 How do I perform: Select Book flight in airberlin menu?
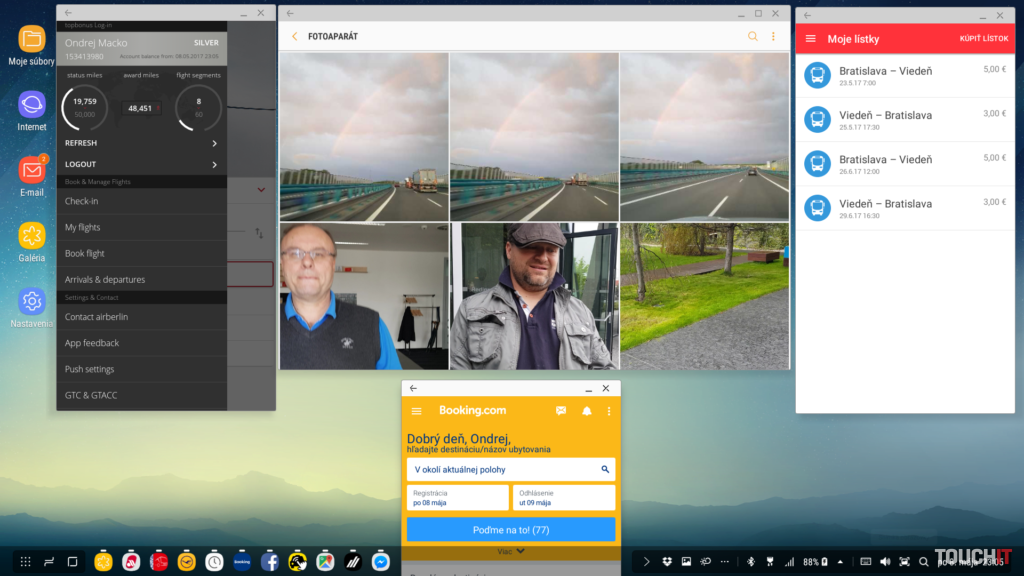[x=85, y=254]
